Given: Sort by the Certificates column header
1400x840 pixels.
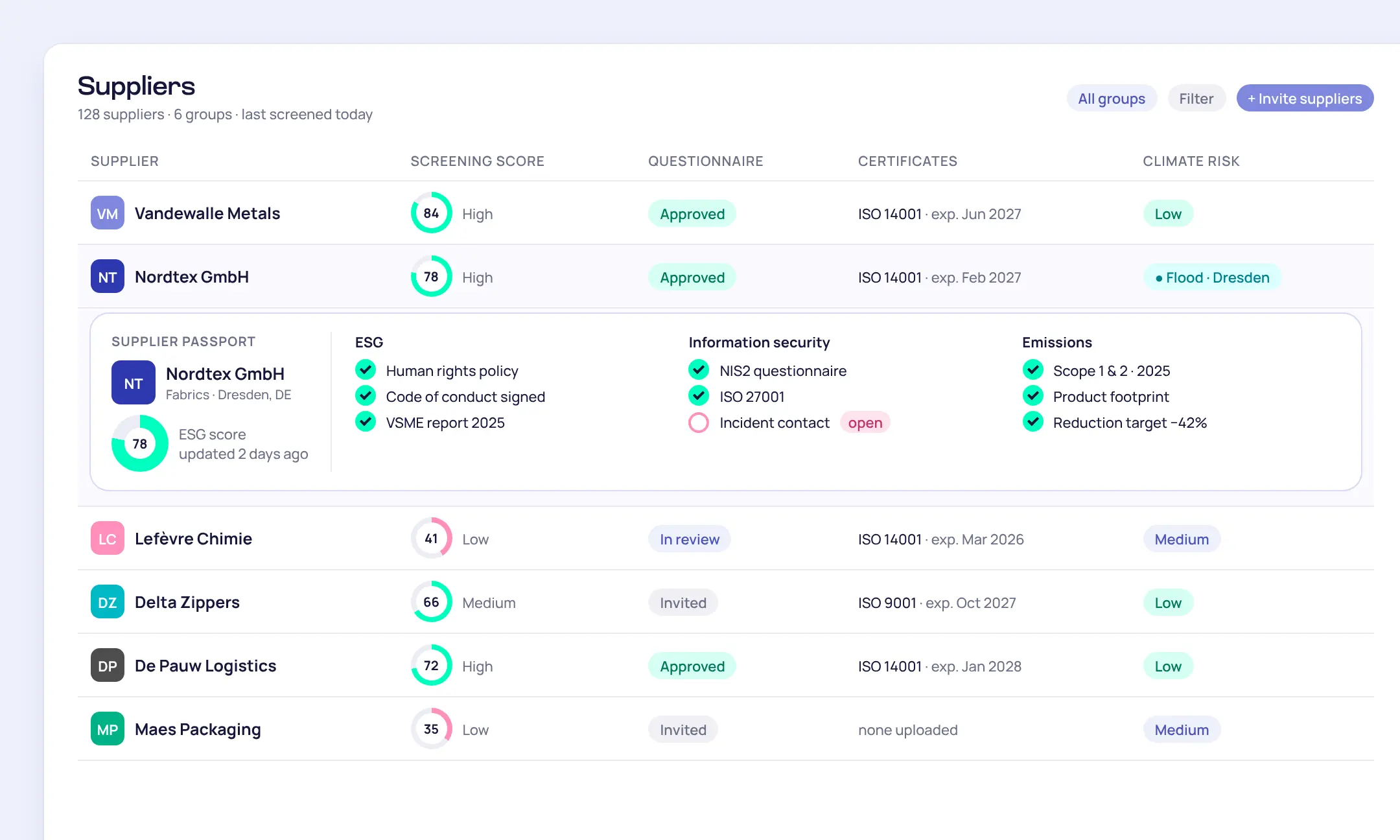Looking at the screenshot, I should coord(908,161).
